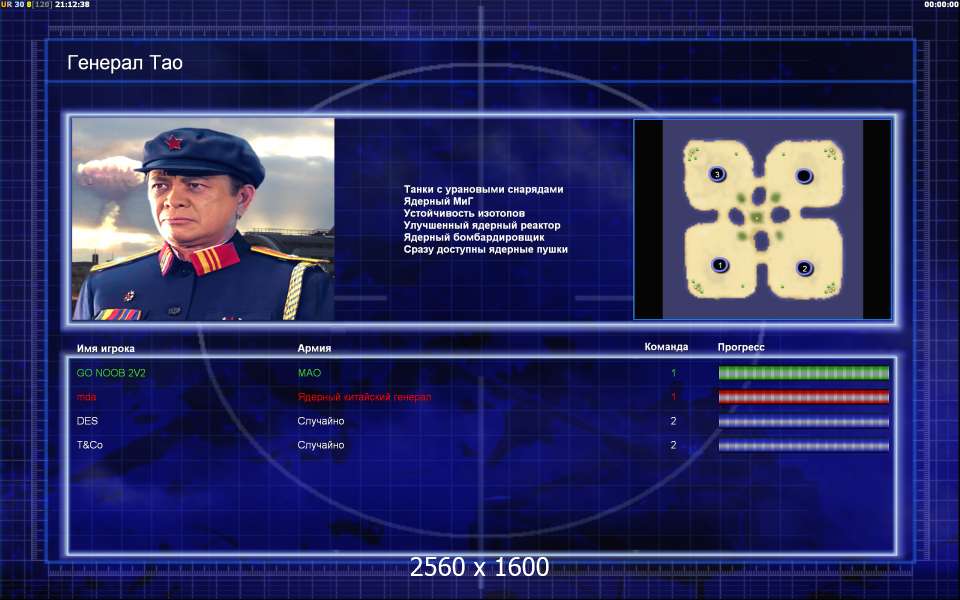Click the red progress bar of mda

(803, 397)
